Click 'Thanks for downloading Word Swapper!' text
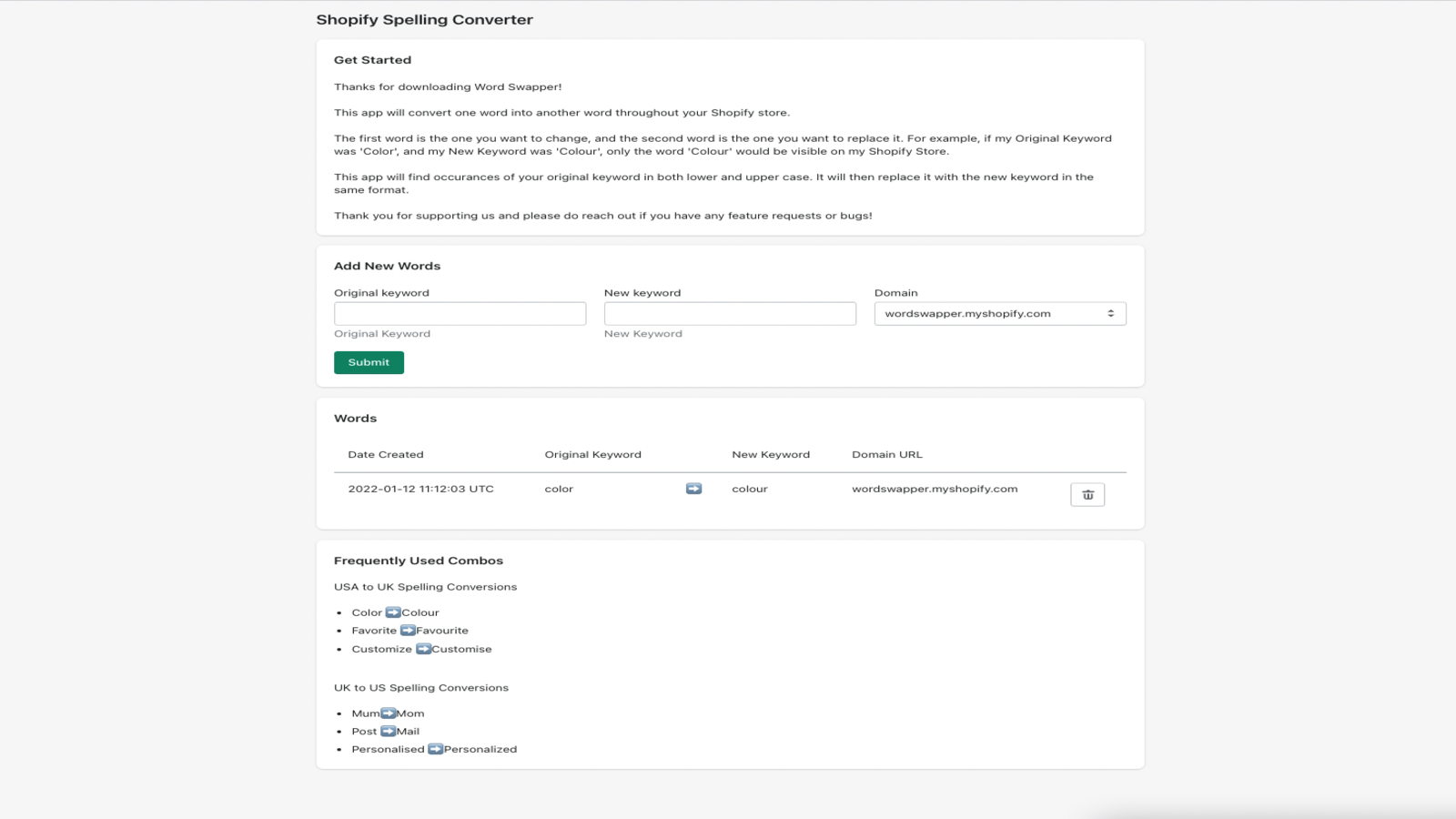The width and height of the screenshot is (1456, 819). pyautogui.click(x=448, y=87)
